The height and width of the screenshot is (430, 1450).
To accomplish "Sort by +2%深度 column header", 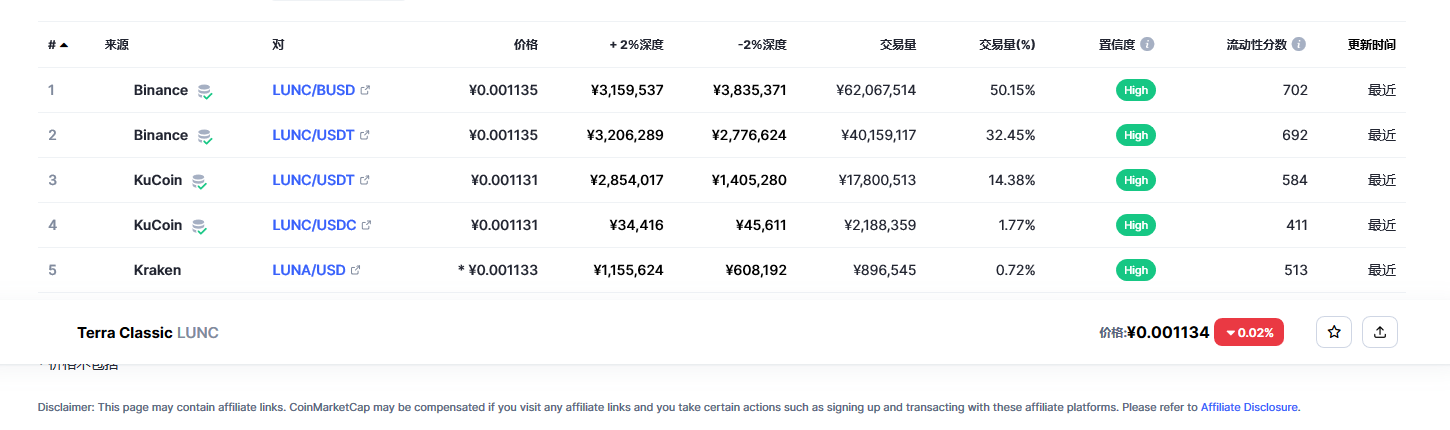I will (636, 45).
